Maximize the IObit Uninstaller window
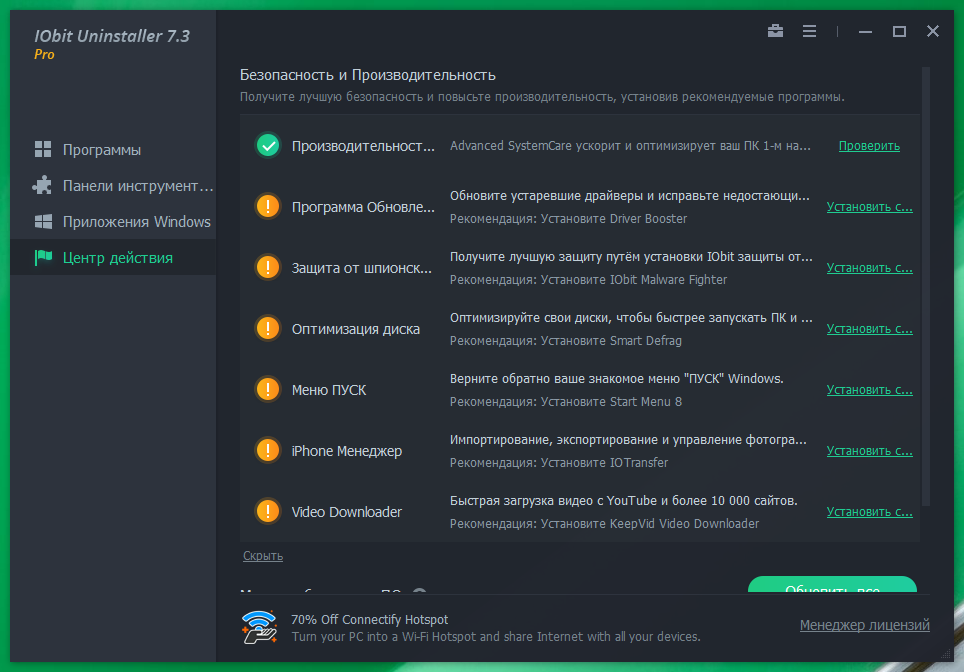The width and height of the screenshot is (964, 672). click(899, 31)
